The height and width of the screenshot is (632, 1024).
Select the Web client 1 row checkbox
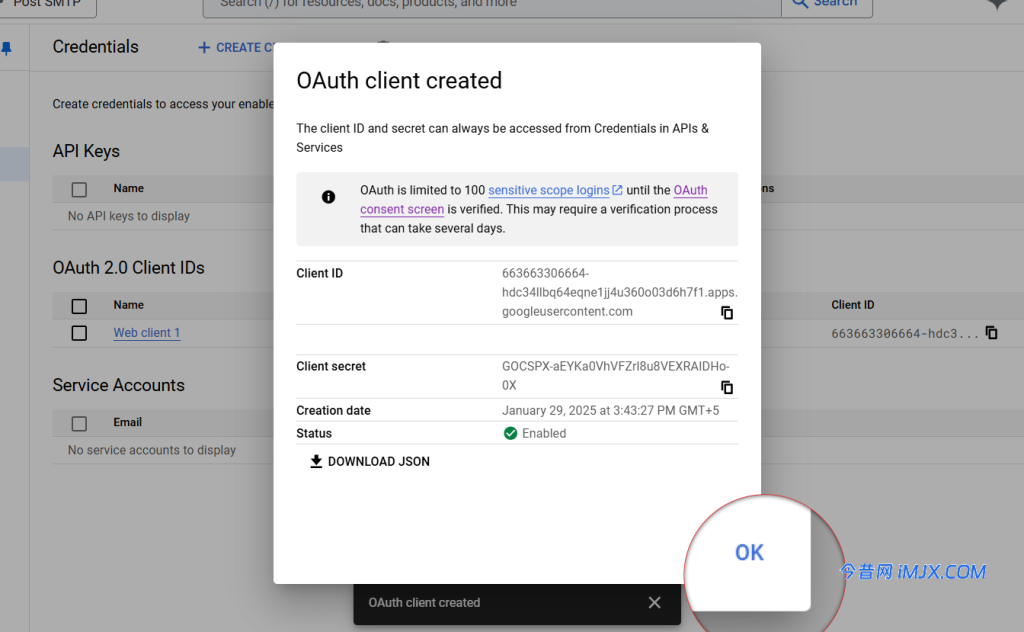[x=79, y=333]
